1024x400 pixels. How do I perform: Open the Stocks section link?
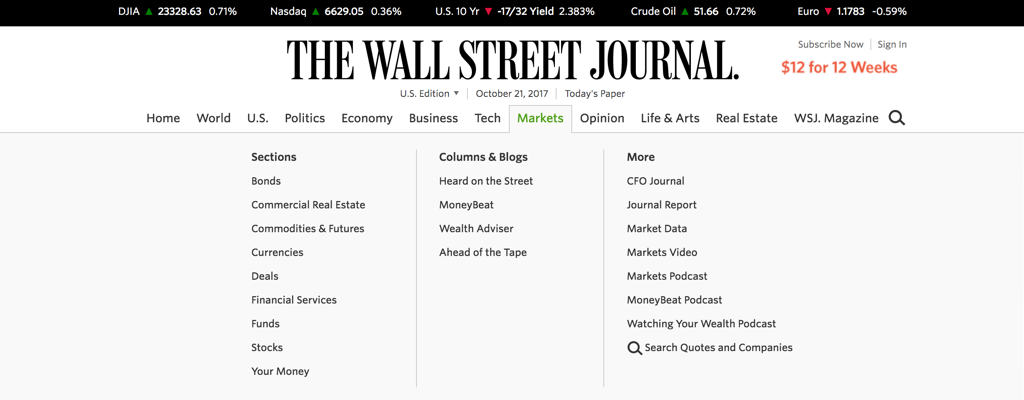267,348
